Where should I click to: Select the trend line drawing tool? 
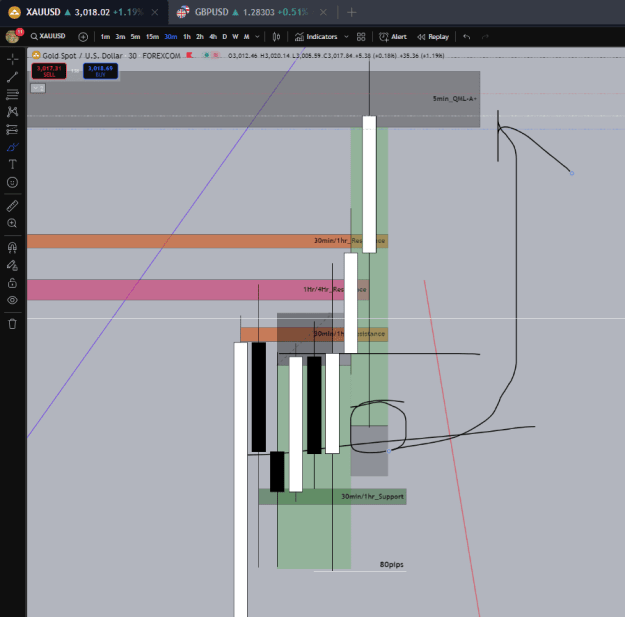12,77
